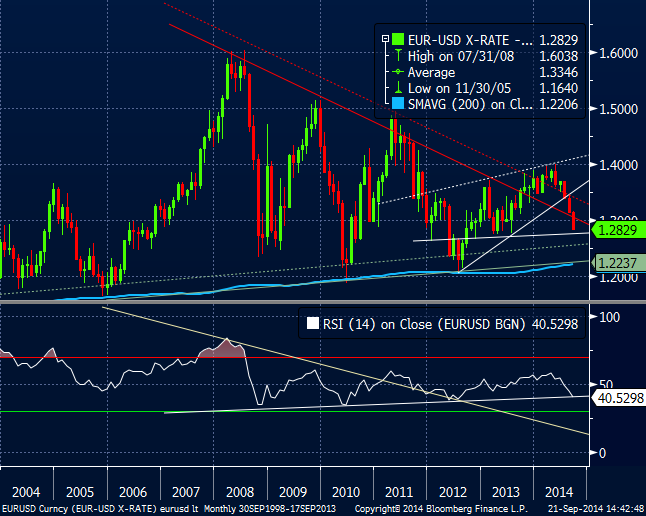Screen dimensions: 646x516
Task: Click the green EUR-USD X-RATE legend swatch
Action: [x=399, y=39]
